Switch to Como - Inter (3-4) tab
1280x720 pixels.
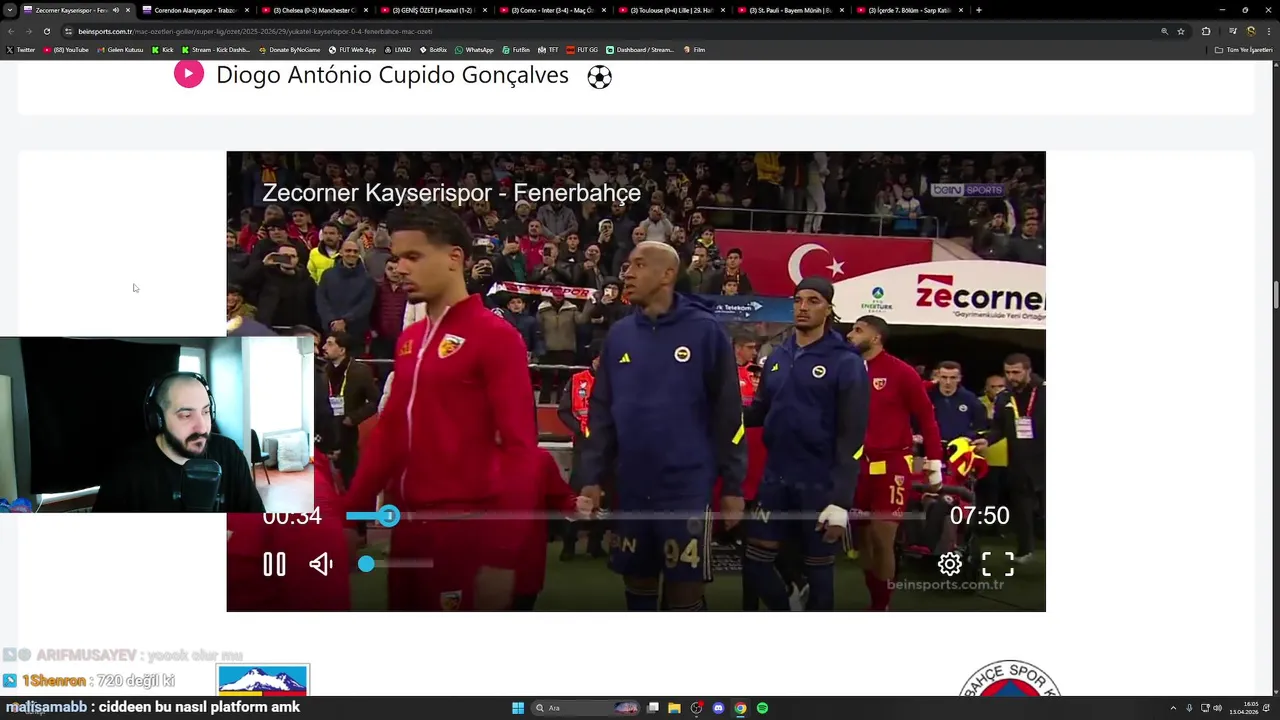[552, 10]
